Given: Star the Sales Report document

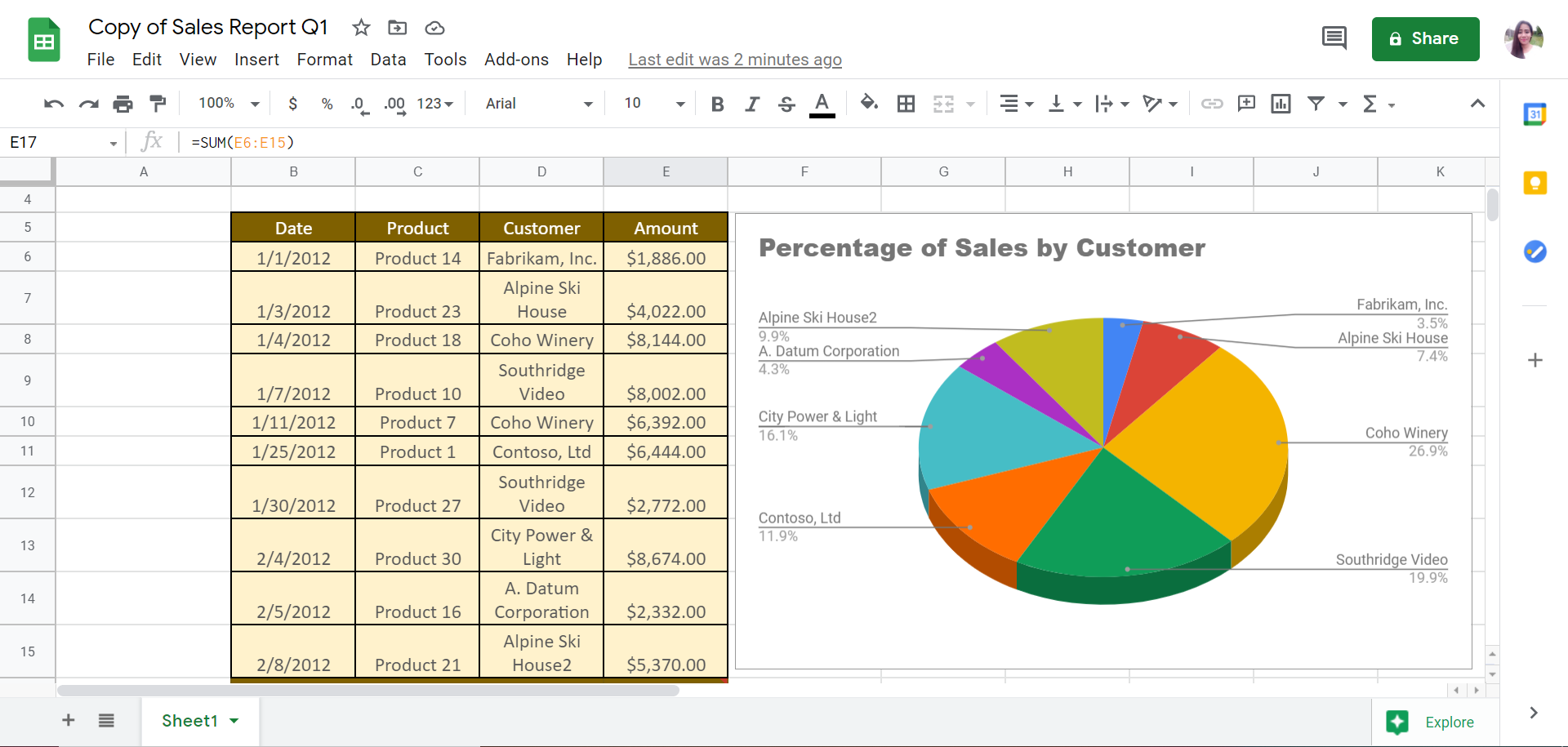Looking at the screenshot, I should coord(361,28).
